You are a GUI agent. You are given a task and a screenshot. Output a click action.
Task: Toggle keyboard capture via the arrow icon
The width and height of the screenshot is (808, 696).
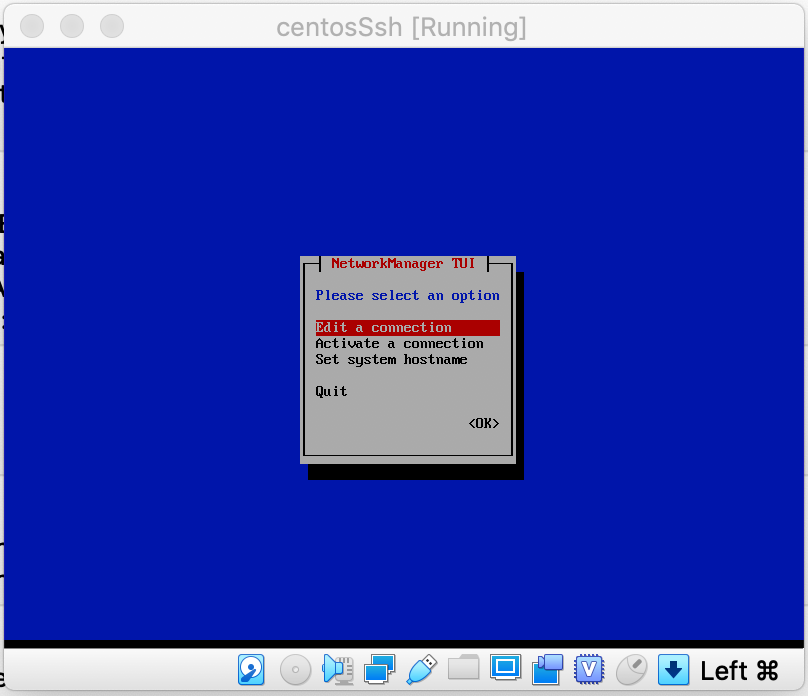[x=672, y=670]
